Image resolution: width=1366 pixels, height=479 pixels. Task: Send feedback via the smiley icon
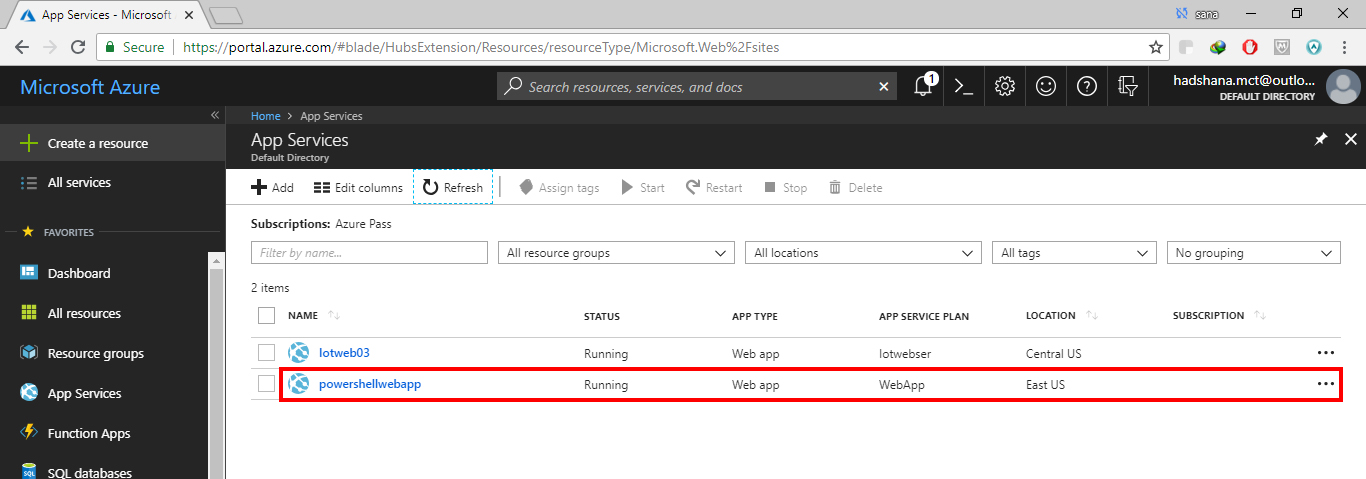click(1046, 87)
